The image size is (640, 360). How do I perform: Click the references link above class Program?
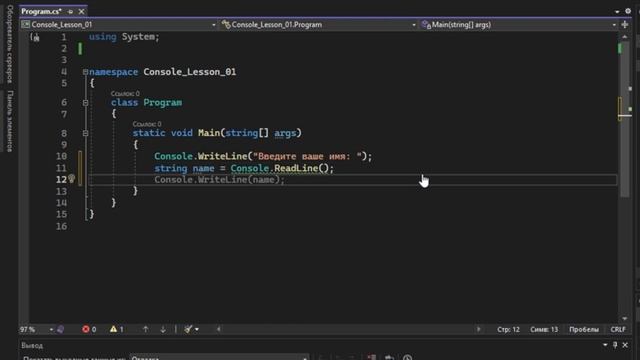(x=125, y=93)
